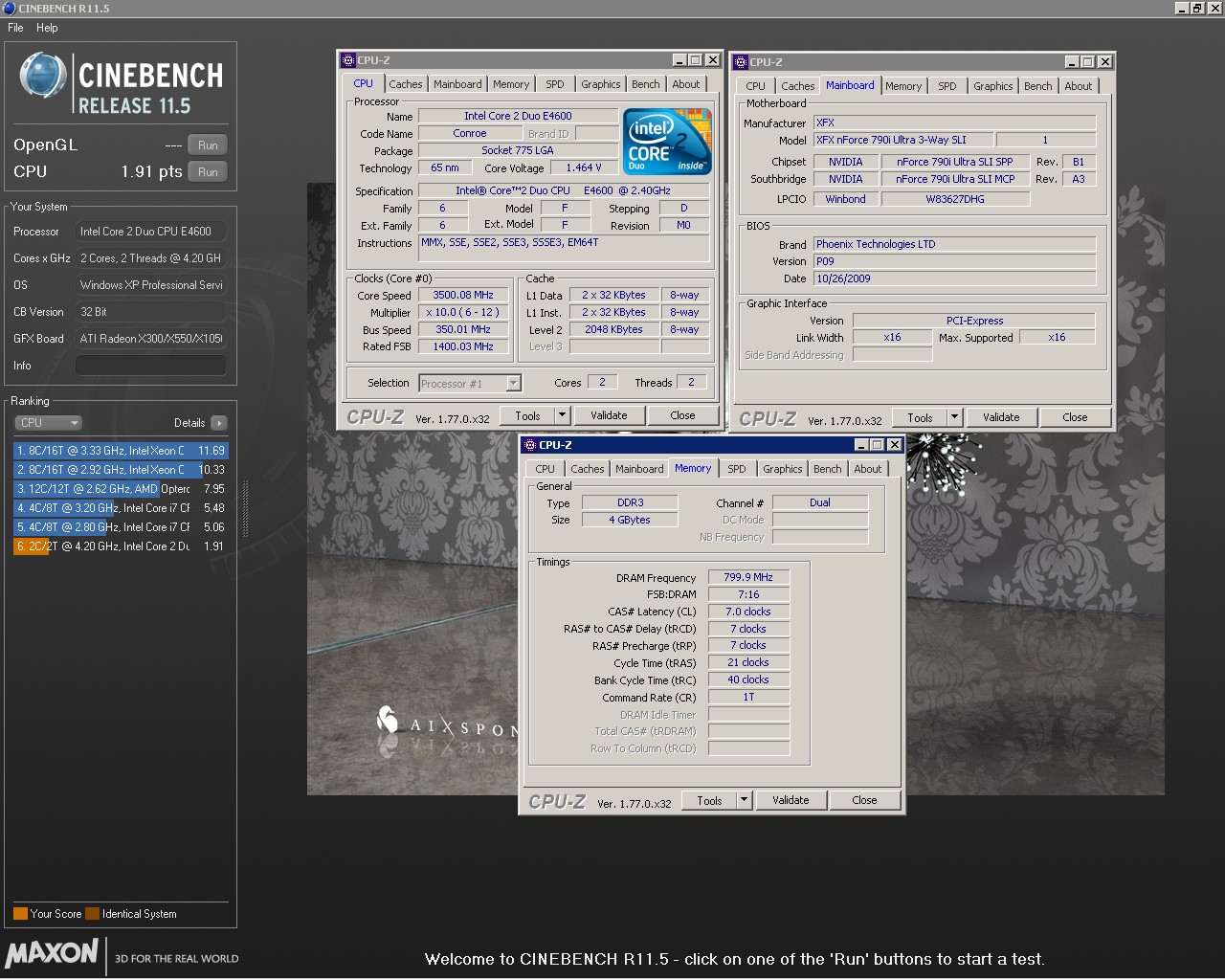Open the CPU ranking dropdown
Viewport: 1225px width, 980px height.
click(x=48, y=422)
